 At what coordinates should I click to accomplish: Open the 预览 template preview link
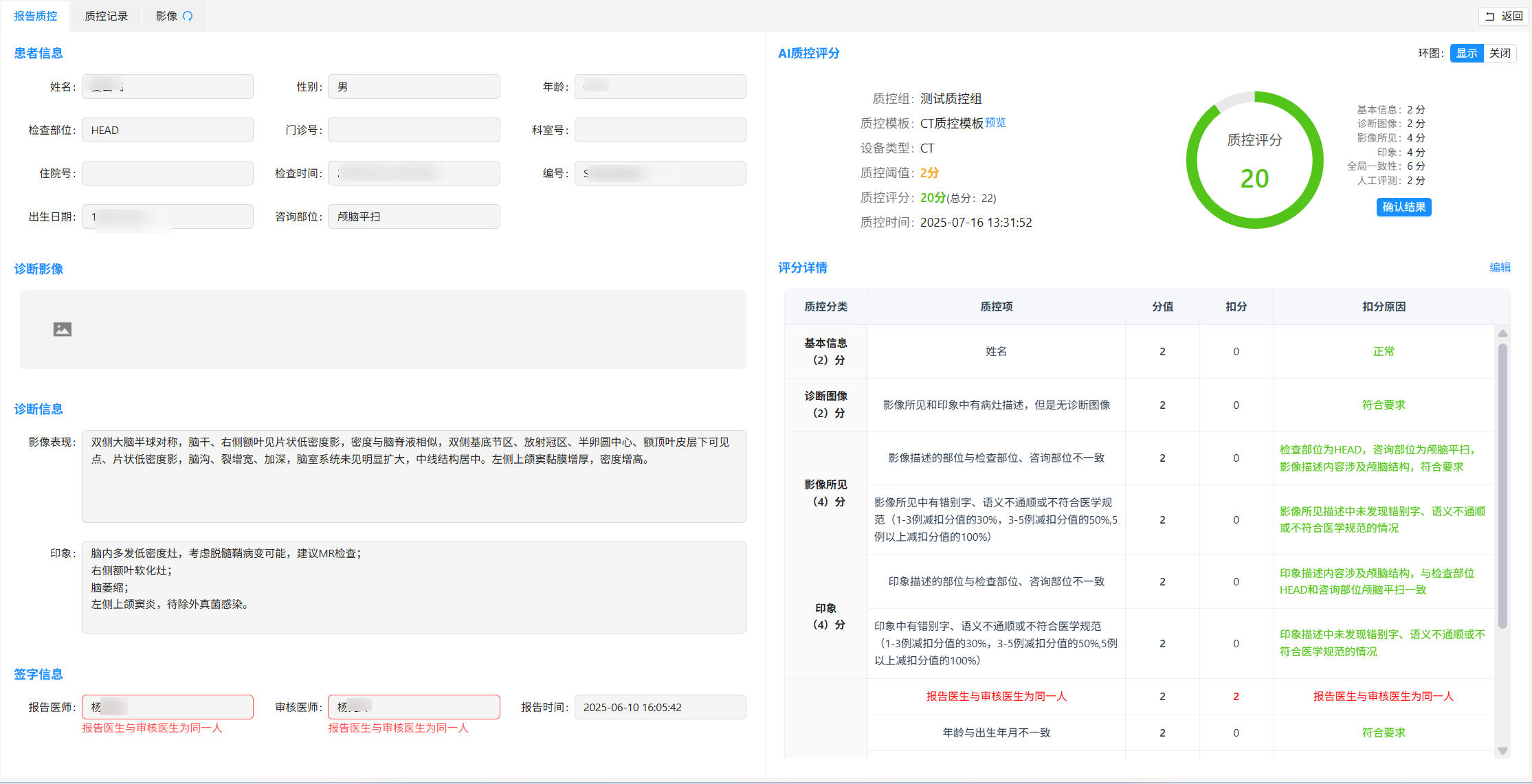[x=995, y=122]
